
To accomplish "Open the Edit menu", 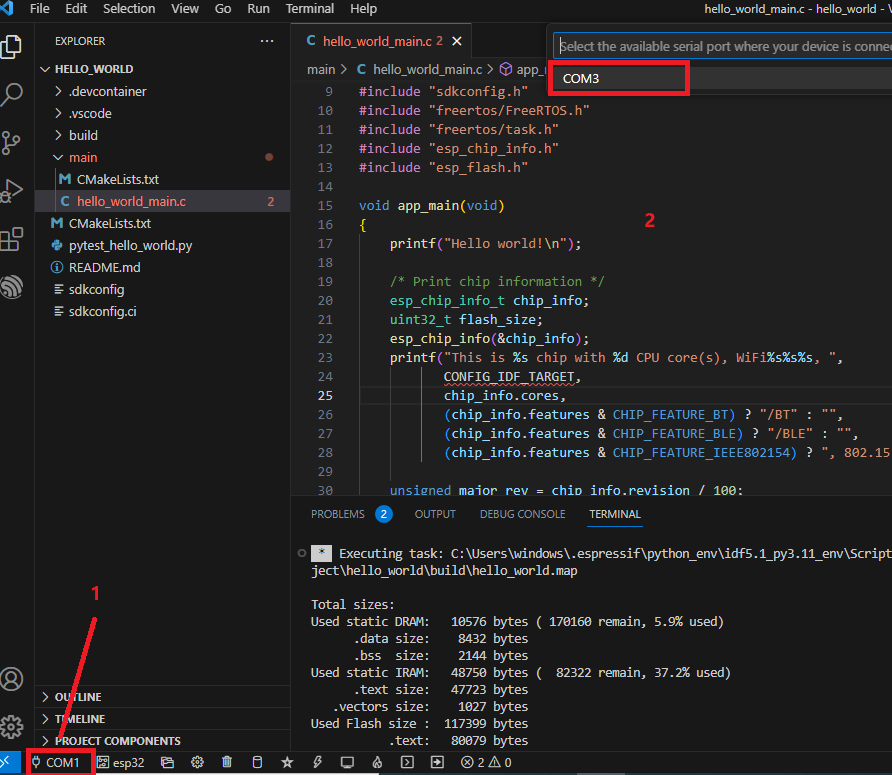I will click(x=76, y=9).
